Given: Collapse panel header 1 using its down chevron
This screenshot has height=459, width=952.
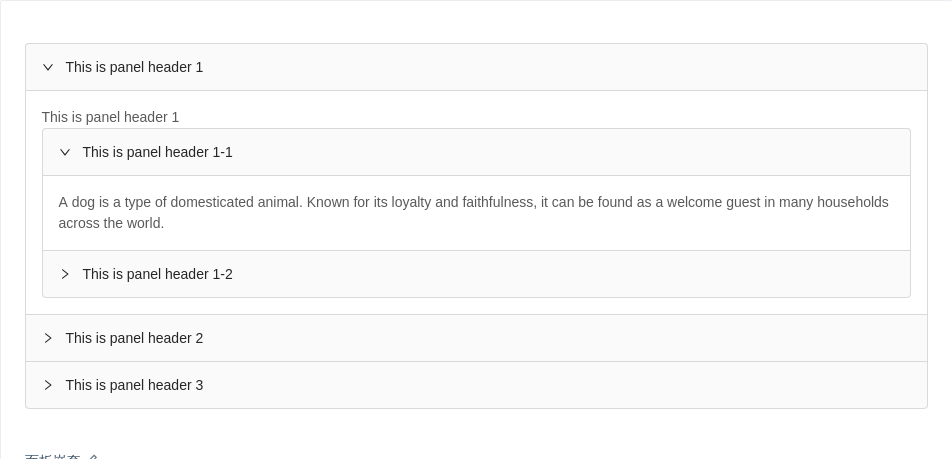Looking at the screenshot, I should 48,67.
